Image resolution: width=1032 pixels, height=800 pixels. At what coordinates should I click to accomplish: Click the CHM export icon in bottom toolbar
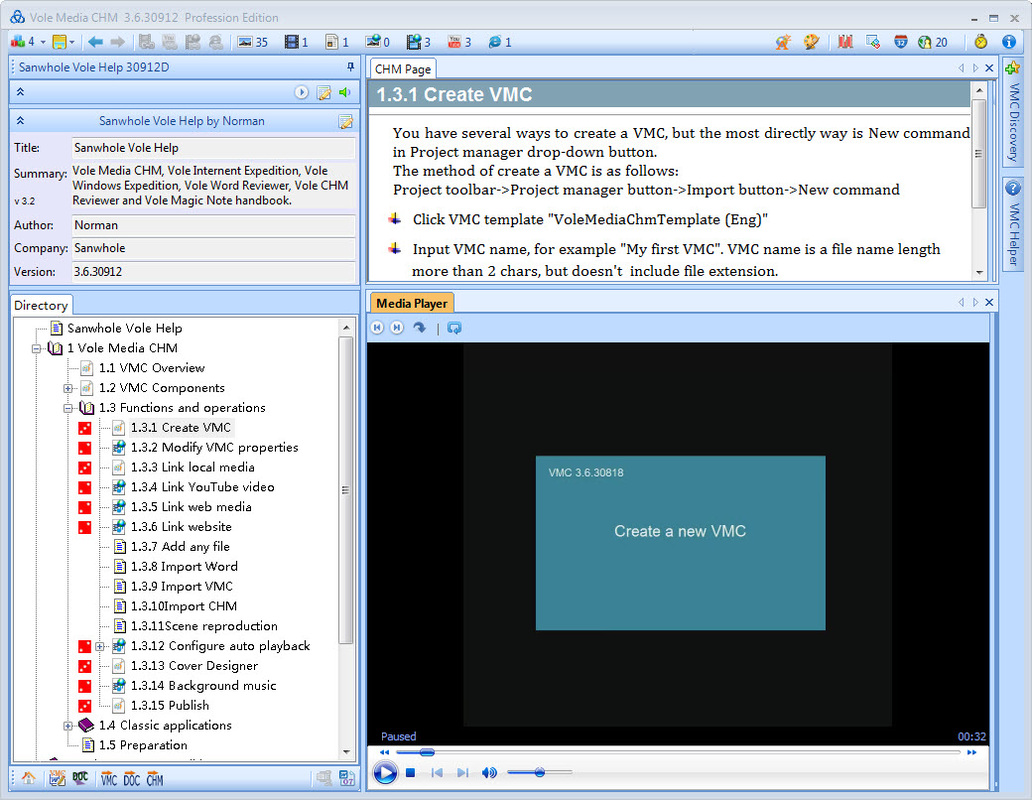[x=155, y=779]
